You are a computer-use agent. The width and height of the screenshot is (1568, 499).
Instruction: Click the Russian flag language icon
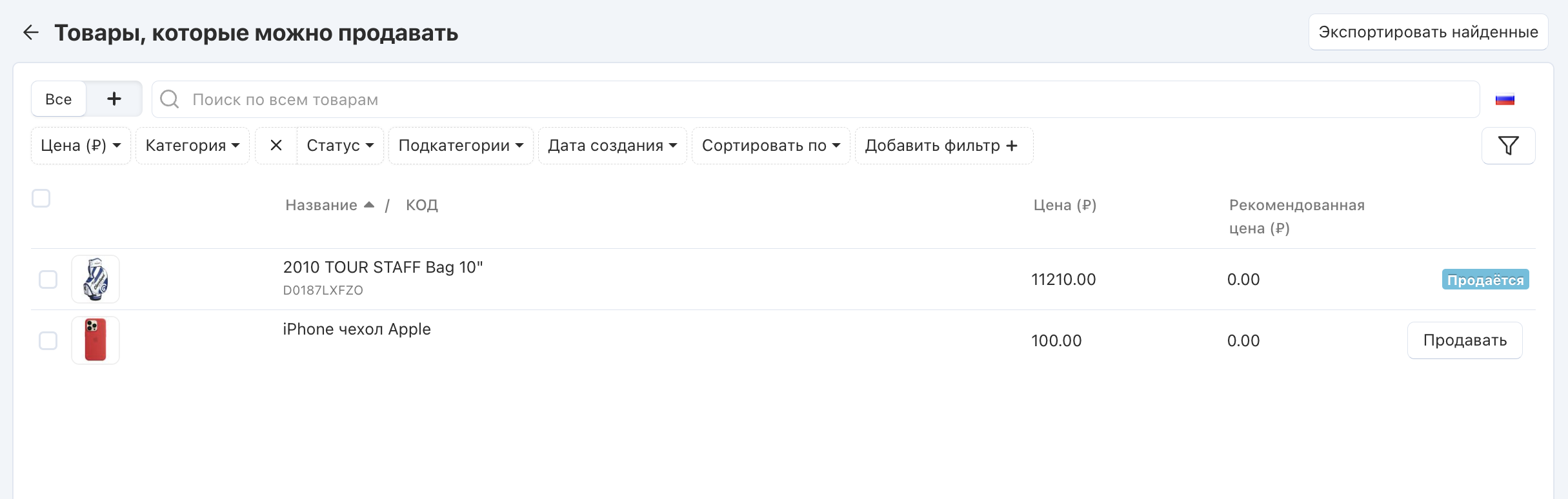pyautogui.click(x=1505, y=100)
